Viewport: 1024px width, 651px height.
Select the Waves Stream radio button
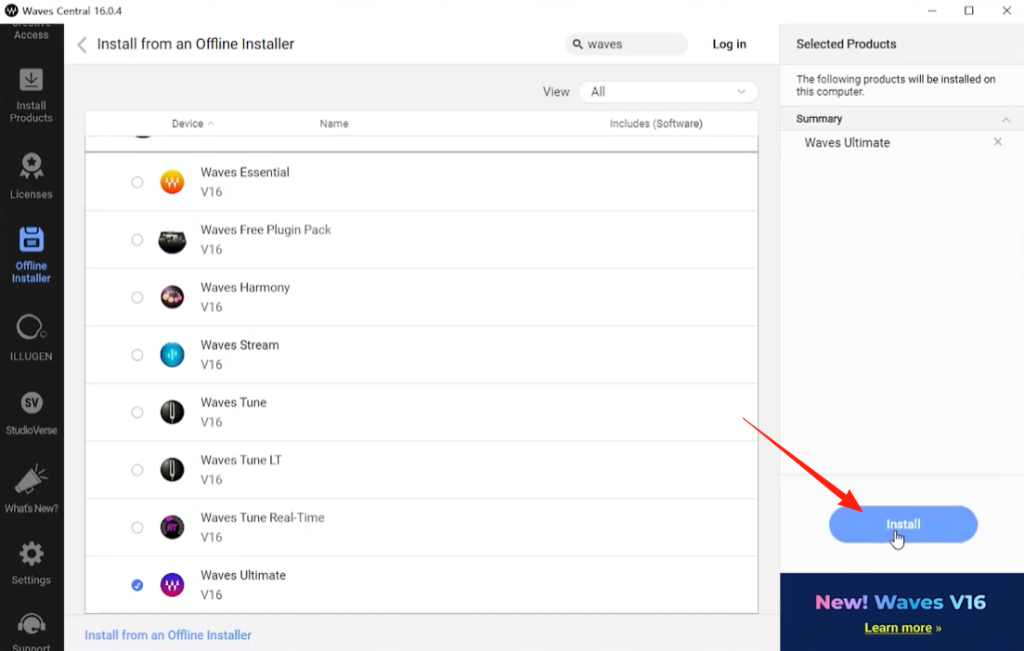(137, 355)
